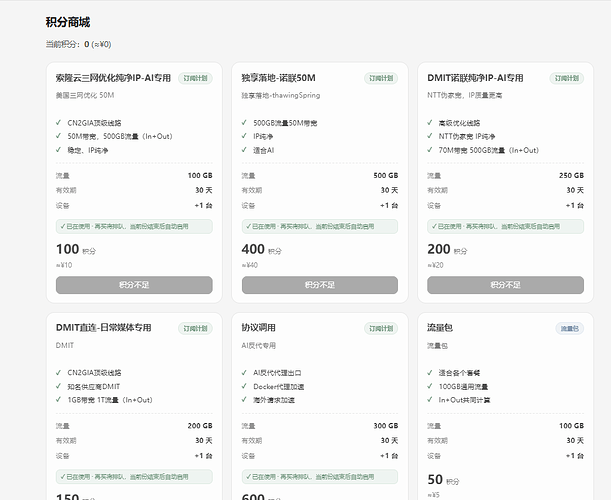Click the checkmark icon beside AI反代代理出口
The image size is (611, 500).
[244, 373]
